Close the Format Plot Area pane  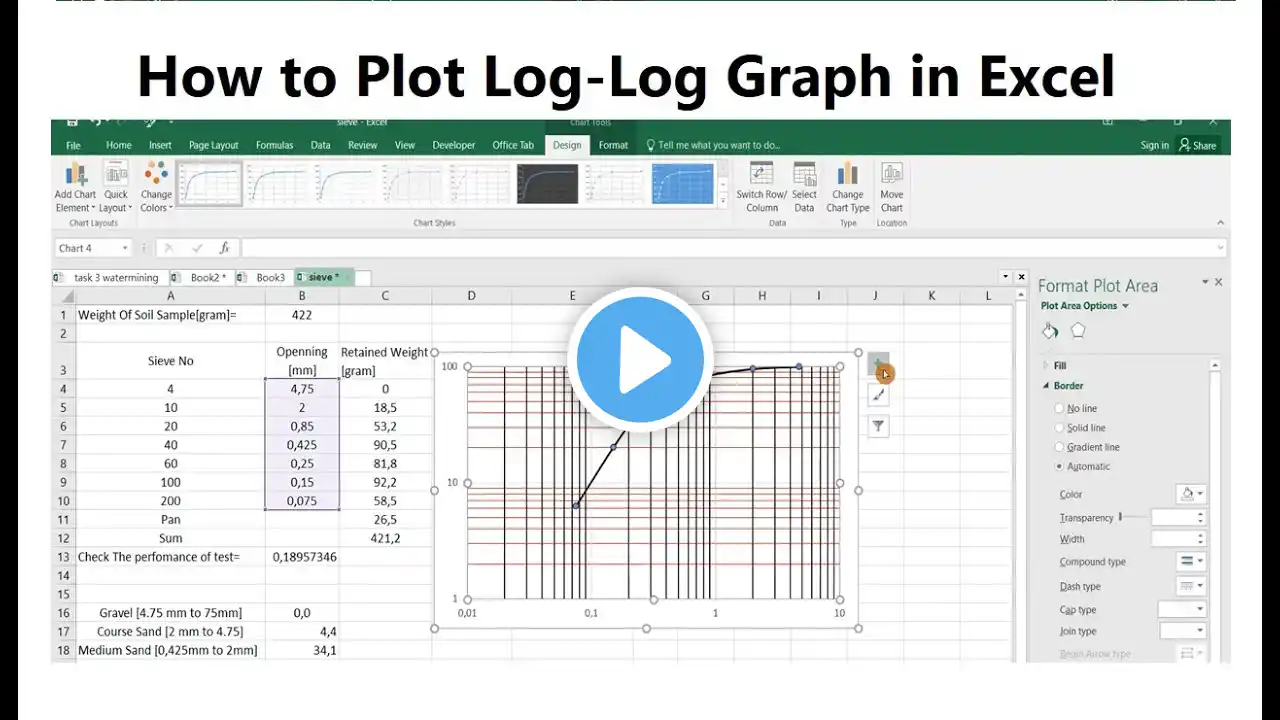(x=1218, y=283)
